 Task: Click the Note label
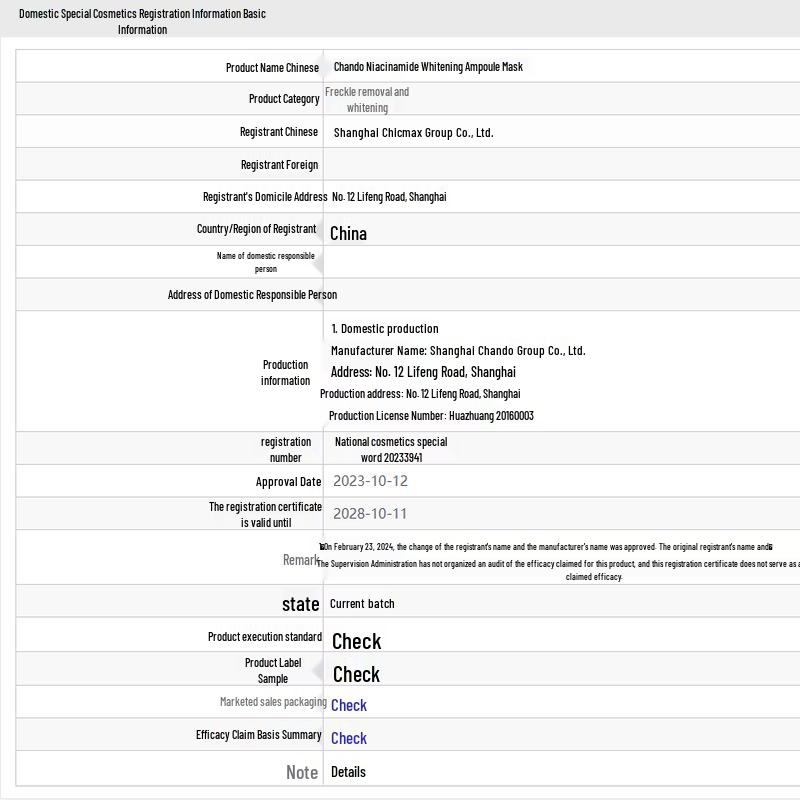(302, 772)
